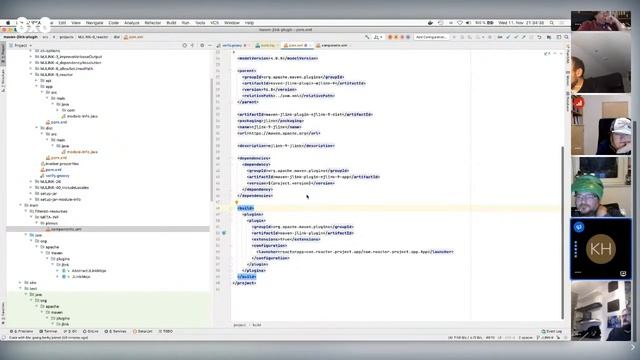Screen dimensions: 640x360
Task: Click AbstractJLinkMojo class icon in tree
Action: click(x=64, y=271)
